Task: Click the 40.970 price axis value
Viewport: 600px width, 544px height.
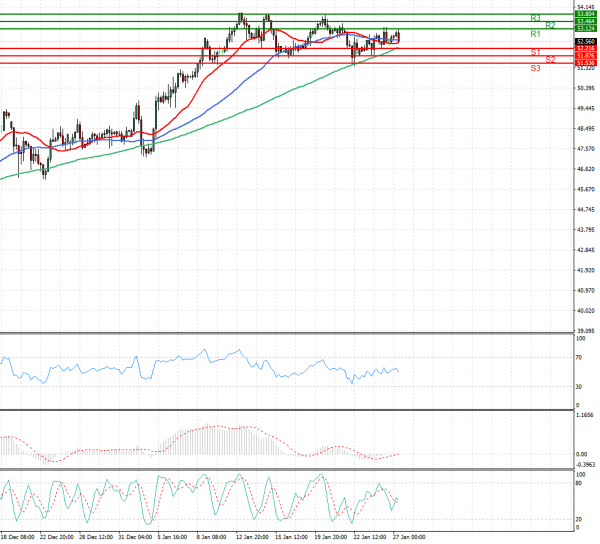Action: [x=586, y=291]
